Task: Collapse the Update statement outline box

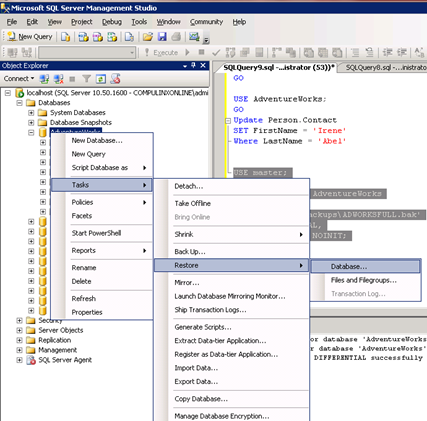Action: tap(228, 121)
